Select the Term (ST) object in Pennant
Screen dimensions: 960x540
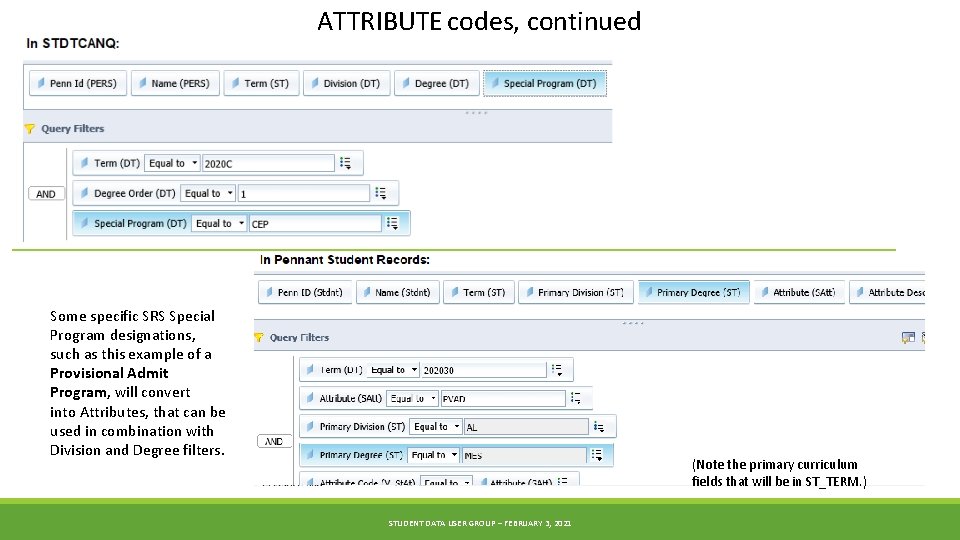[x=479, y=293]
